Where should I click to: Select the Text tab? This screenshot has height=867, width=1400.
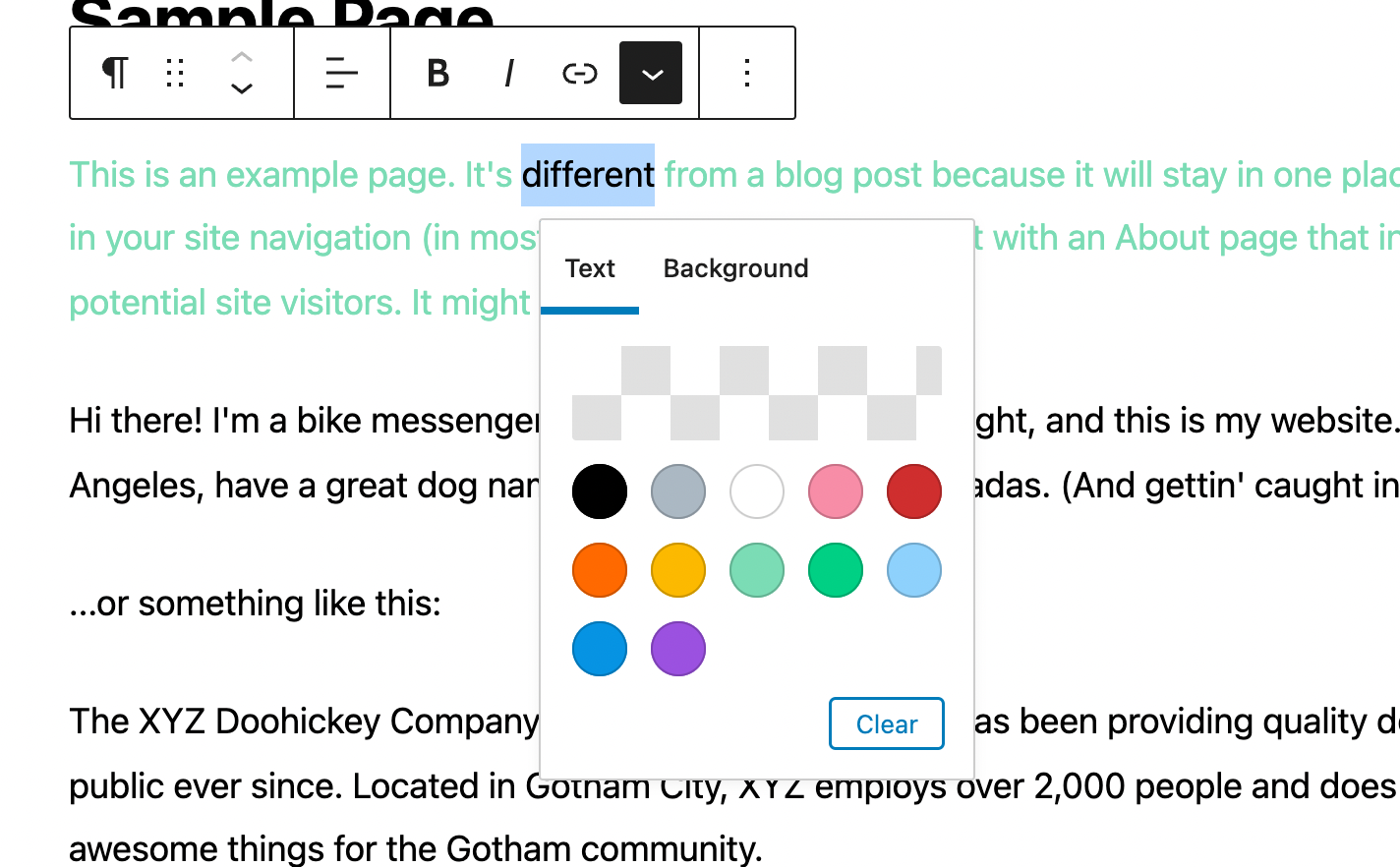590,267
